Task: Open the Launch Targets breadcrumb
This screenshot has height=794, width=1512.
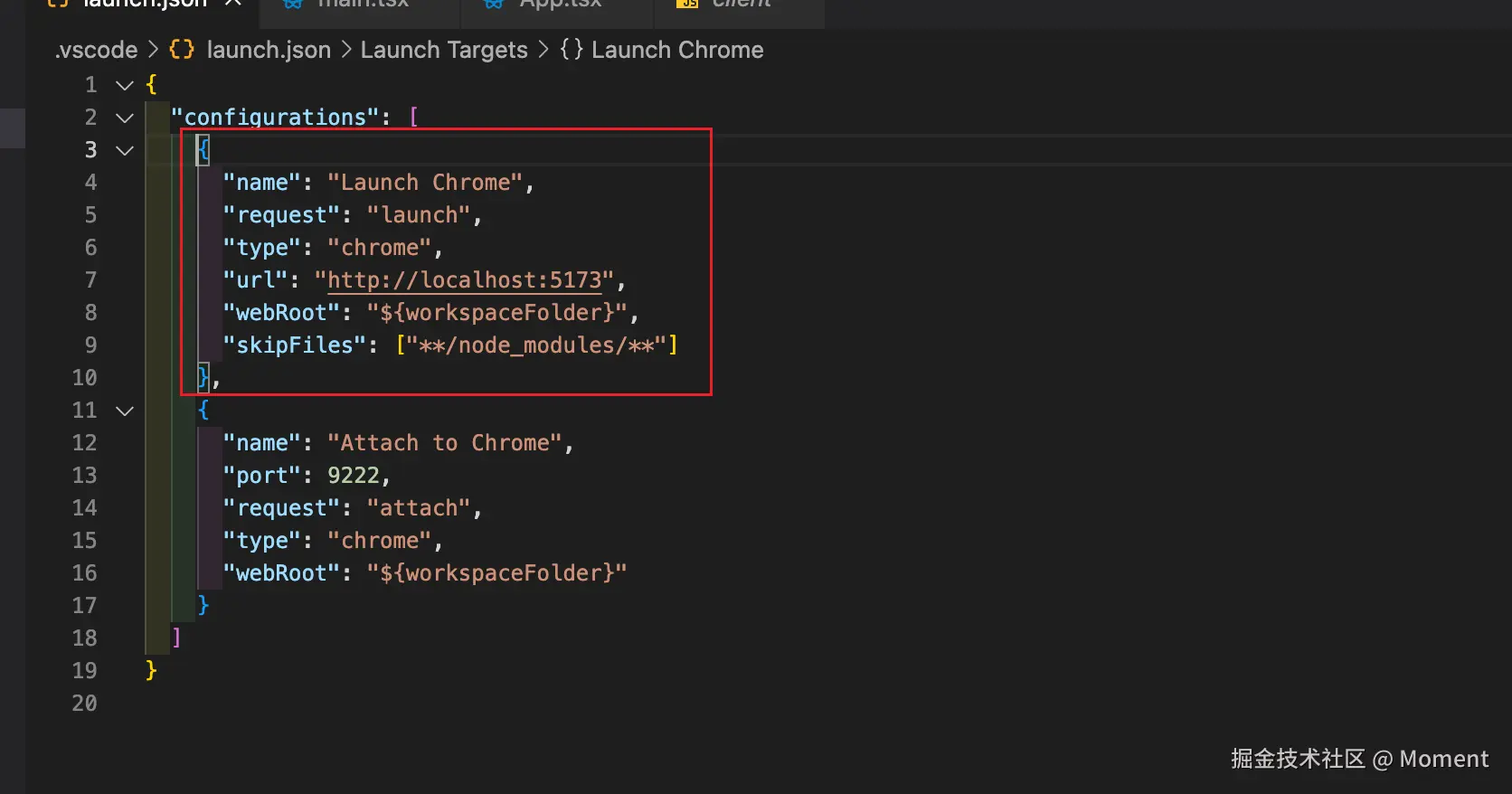Action: (444, 50)
